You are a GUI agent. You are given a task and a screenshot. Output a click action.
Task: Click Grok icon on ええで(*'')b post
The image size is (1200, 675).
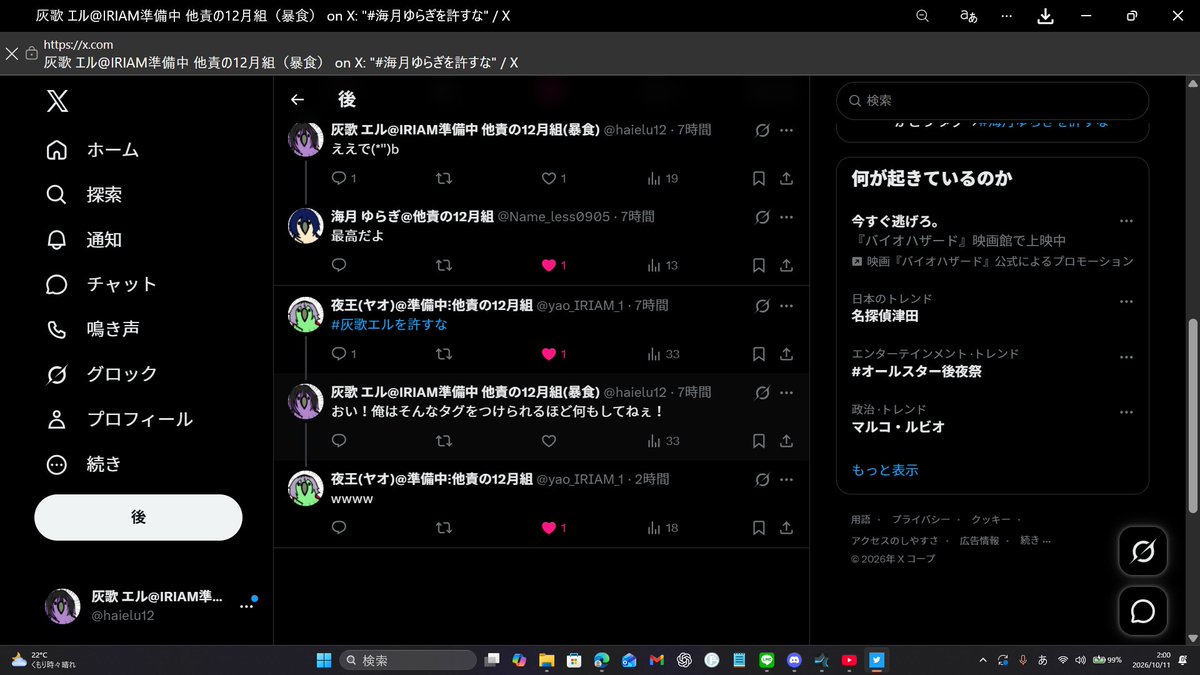point(761,130)
